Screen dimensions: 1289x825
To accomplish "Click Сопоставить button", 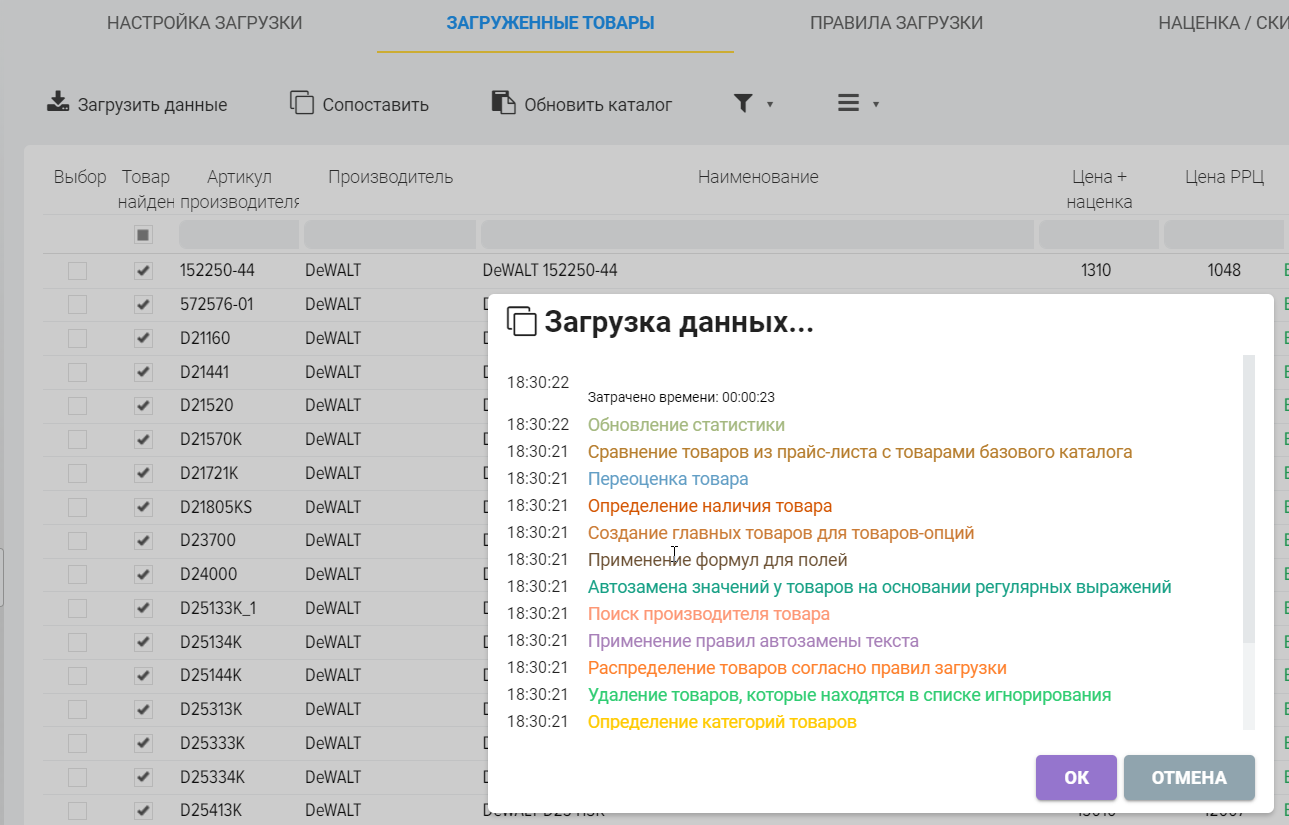I will (x=359, y=104).
